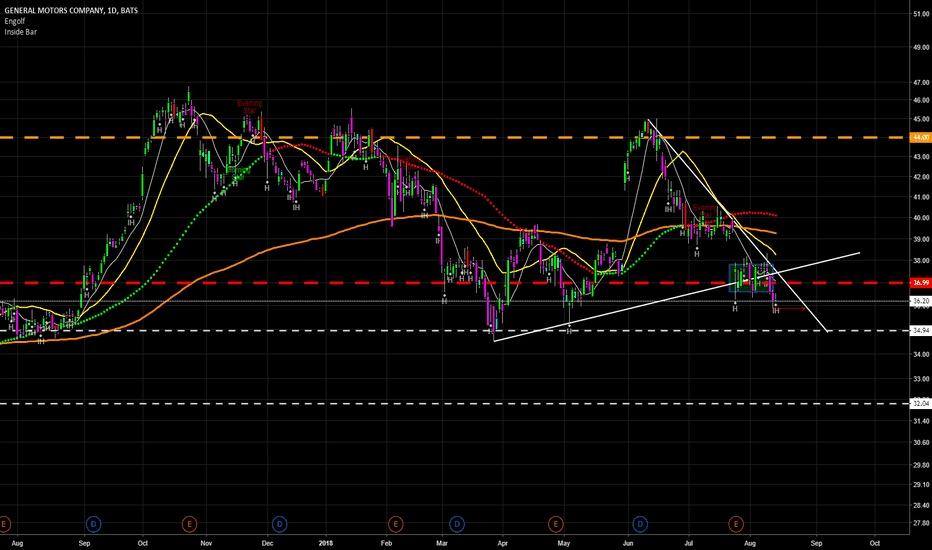Select the Engolf indicator label
This screenshot has height=550, width=932.
point(15,21)
